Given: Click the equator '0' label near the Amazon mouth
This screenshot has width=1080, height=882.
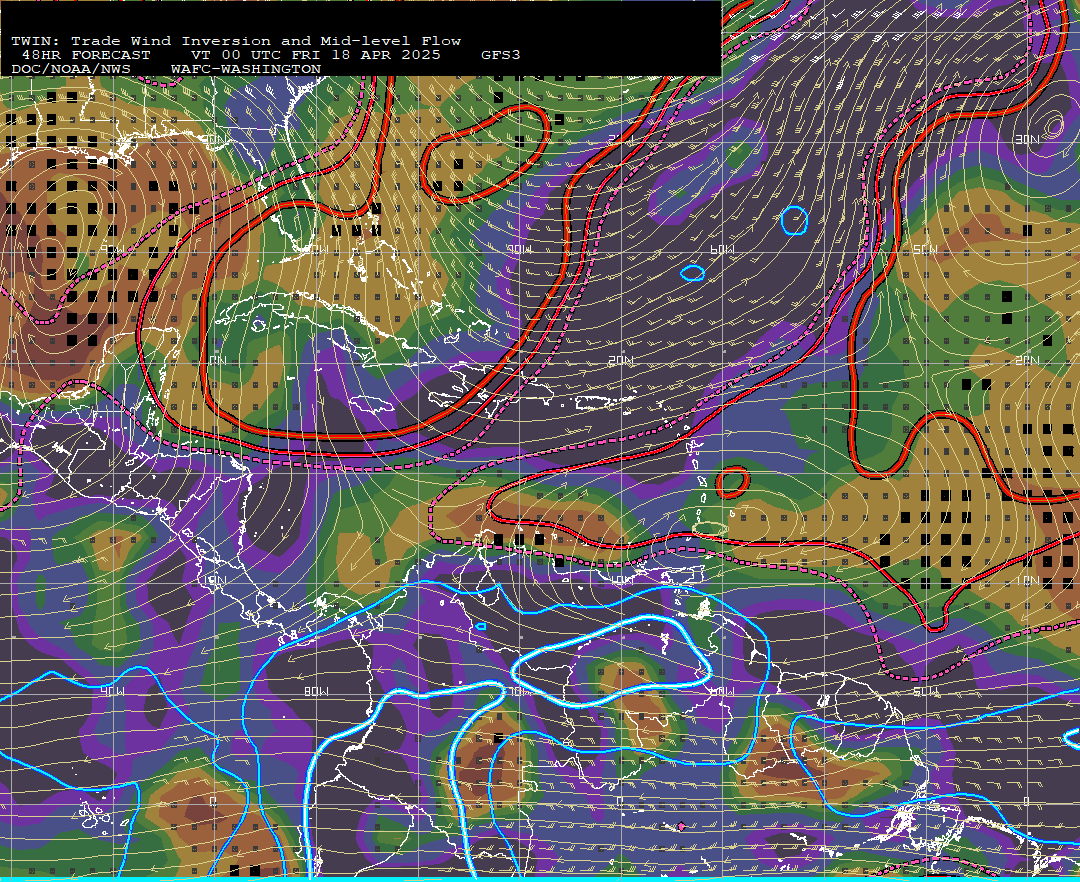Looking at the screenshot, I should coord(1027,801).
